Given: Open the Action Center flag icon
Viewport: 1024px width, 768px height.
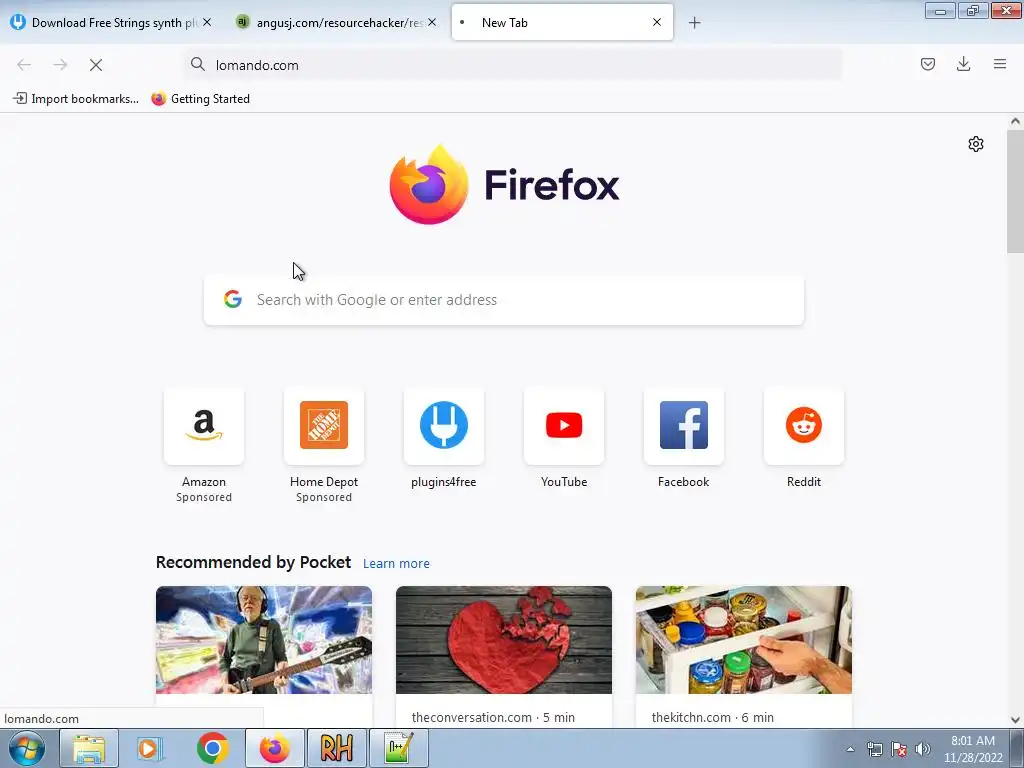Looking at the screenshot, I should click(899, 749).
